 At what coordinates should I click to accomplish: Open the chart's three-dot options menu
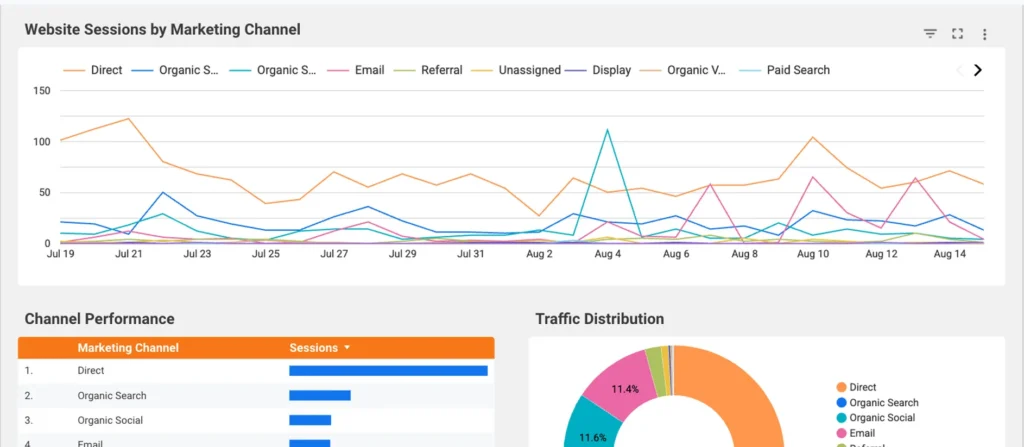(x=985, y=35)
